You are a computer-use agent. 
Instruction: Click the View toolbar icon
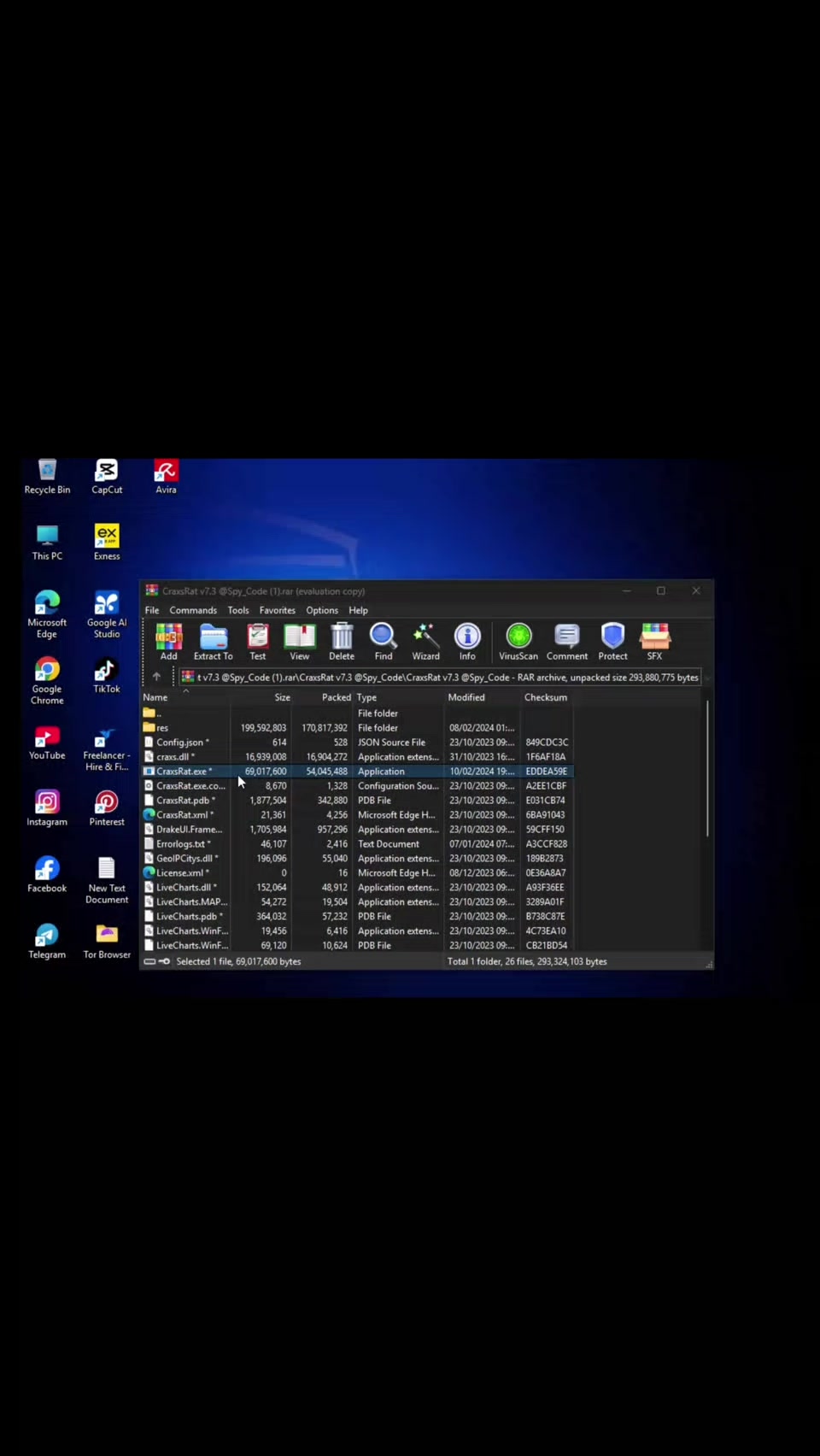300,642
